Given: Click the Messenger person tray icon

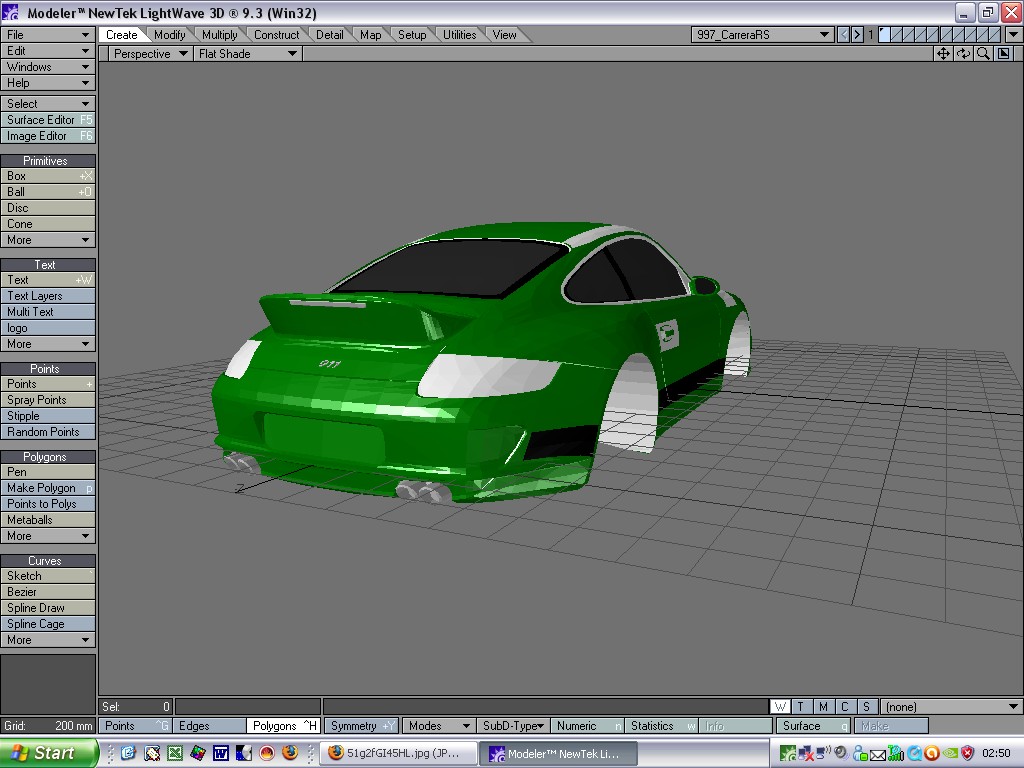Looking at the screenshot, I should coord(859,753).
